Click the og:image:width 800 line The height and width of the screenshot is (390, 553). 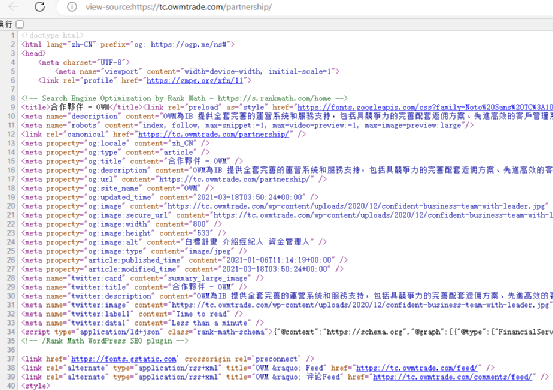pos(121,224)
